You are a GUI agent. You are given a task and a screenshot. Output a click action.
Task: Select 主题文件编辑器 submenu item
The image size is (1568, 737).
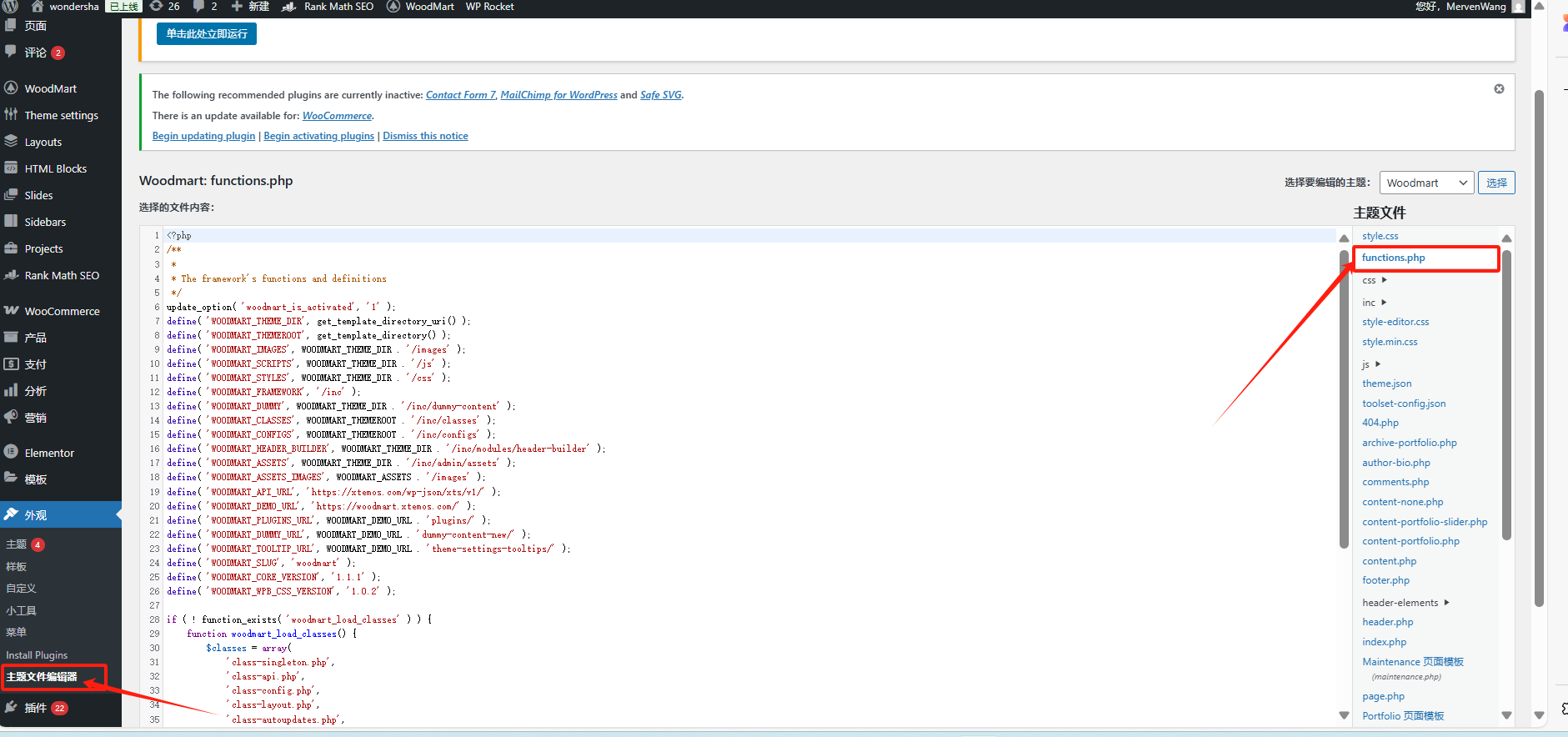42,677
